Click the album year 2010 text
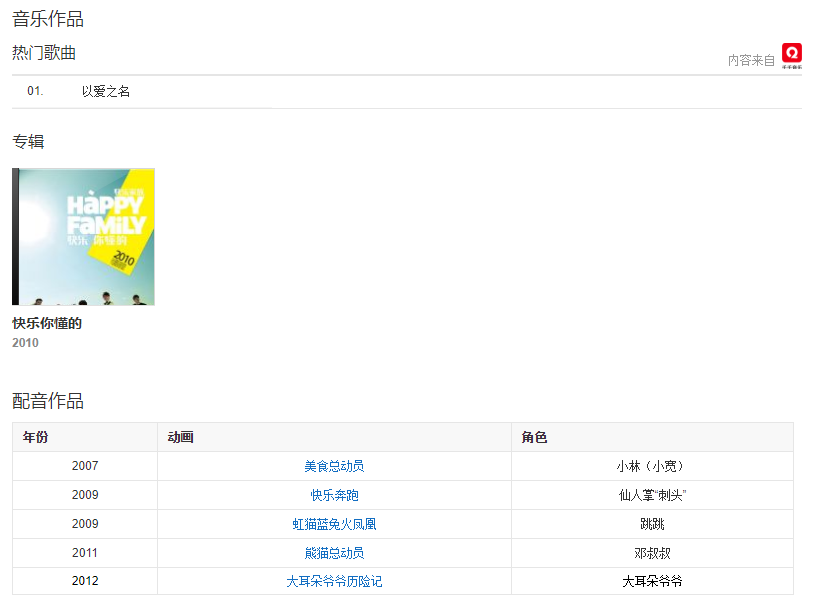This screenshot has width=823, height=605. (25, 343)
